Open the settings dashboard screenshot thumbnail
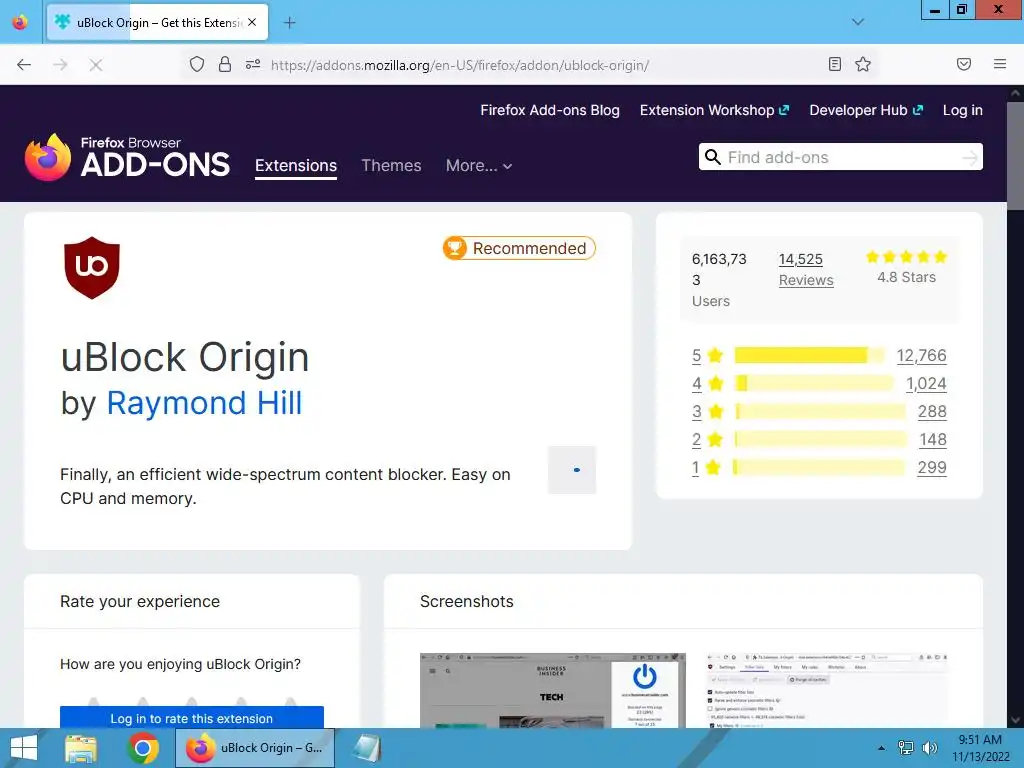The image size is (1024, 768). pyautogui.click(x=827, y=690)
